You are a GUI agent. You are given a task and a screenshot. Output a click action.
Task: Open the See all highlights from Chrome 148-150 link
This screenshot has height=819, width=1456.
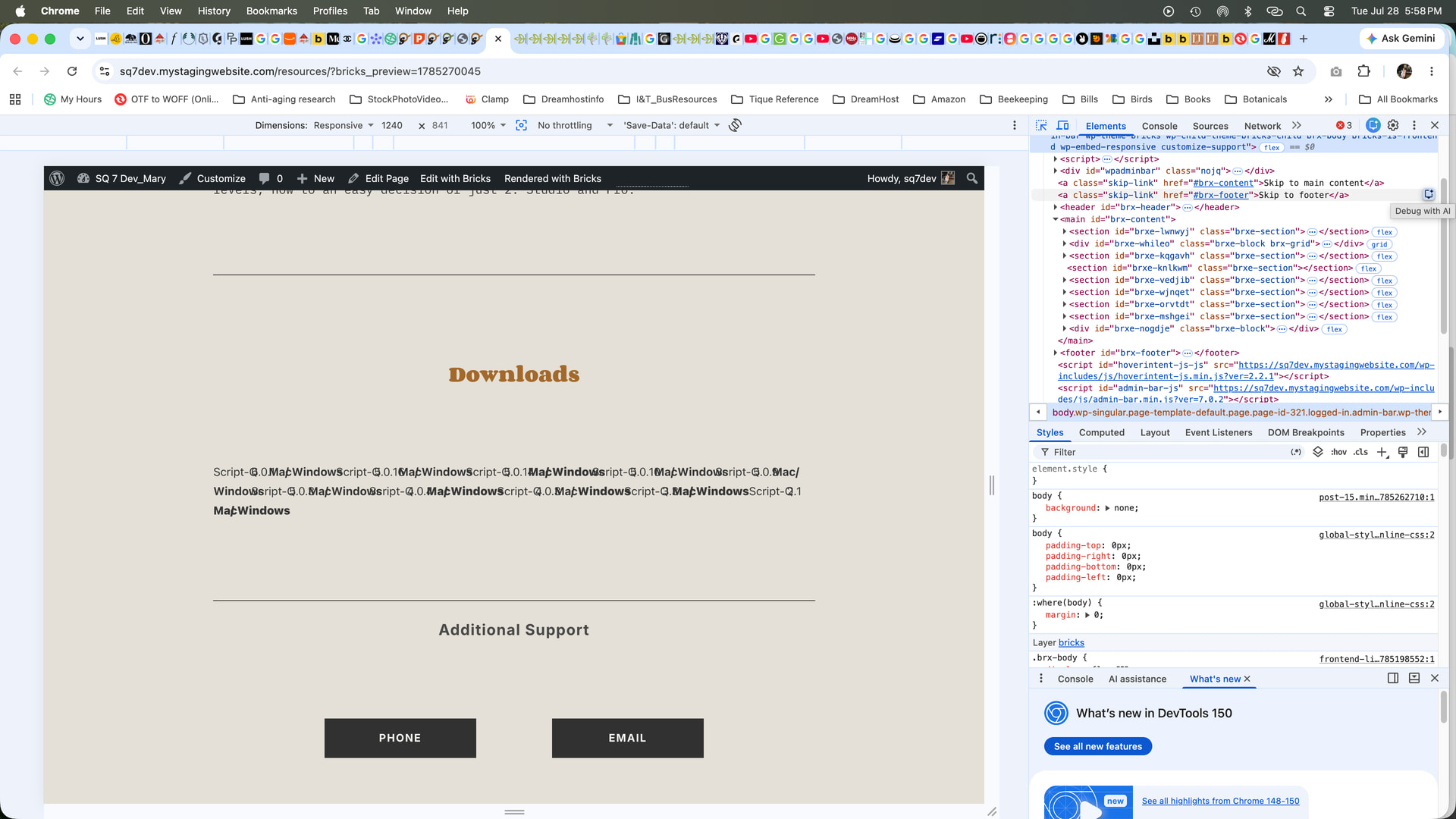click(x=1220, y=801)
